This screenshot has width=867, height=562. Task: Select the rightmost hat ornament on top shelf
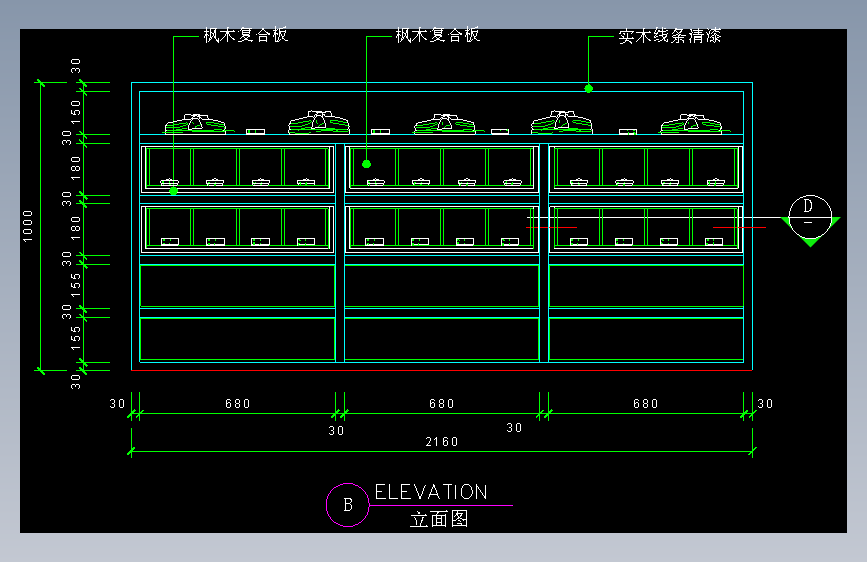[x=692, y=124]
